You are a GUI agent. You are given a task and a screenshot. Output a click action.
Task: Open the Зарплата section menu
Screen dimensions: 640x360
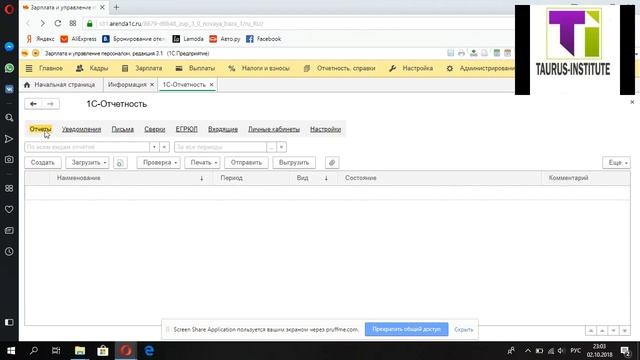pyautogui.click(x=142, y=68)
